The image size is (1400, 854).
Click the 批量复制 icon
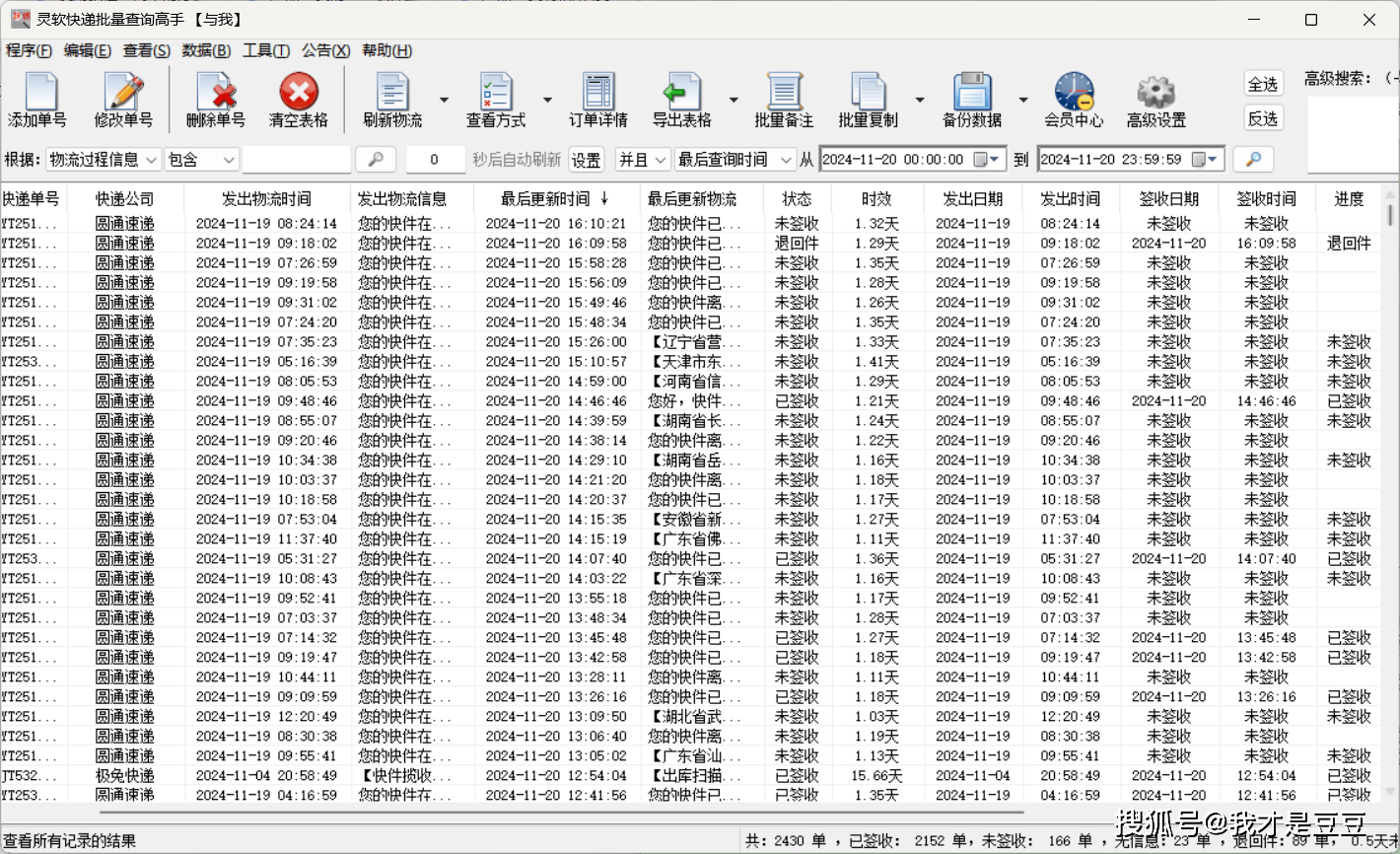point(869,93)
